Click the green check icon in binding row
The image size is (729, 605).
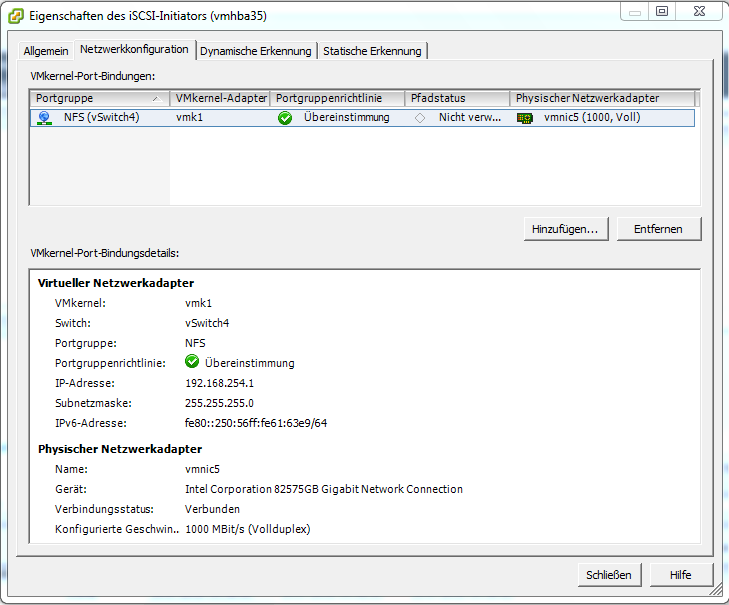tap(285, 118)
